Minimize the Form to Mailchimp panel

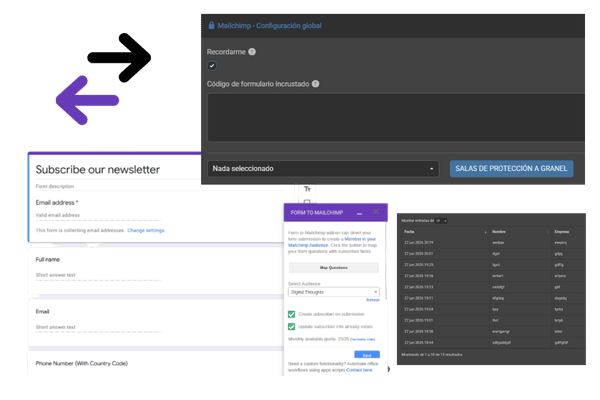359,213
